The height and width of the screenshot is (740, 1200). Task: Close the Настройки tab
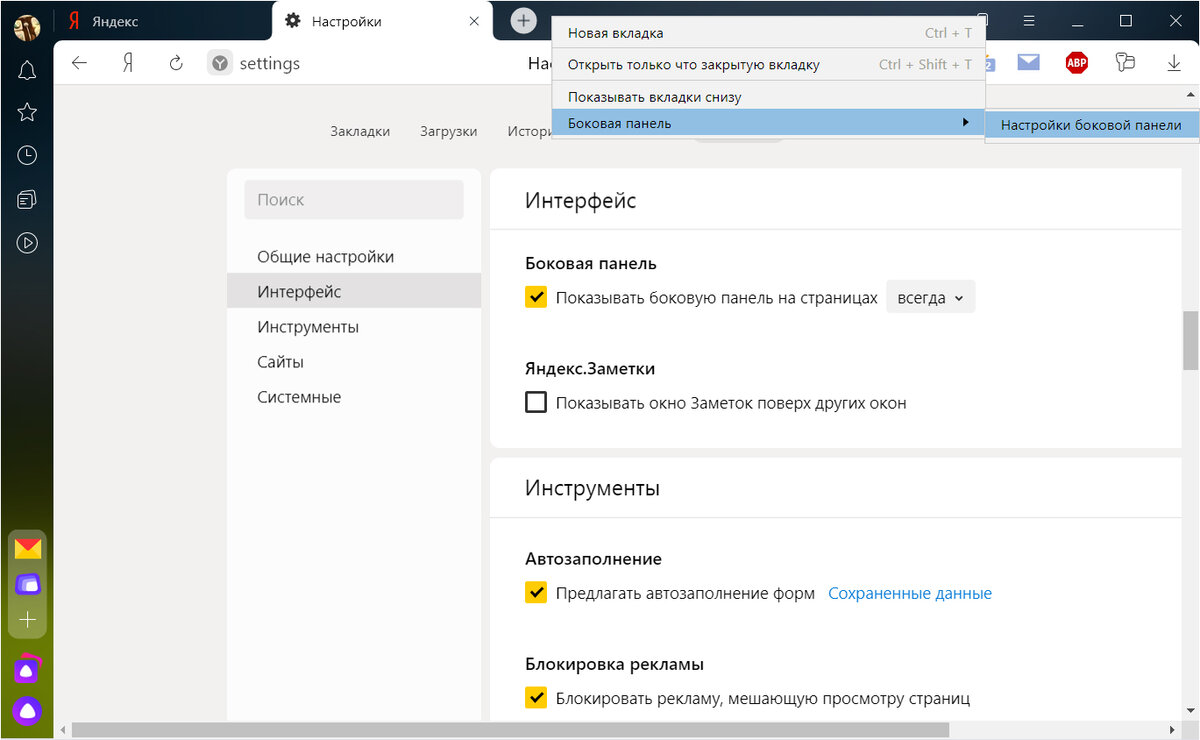[x=474, y=21]
